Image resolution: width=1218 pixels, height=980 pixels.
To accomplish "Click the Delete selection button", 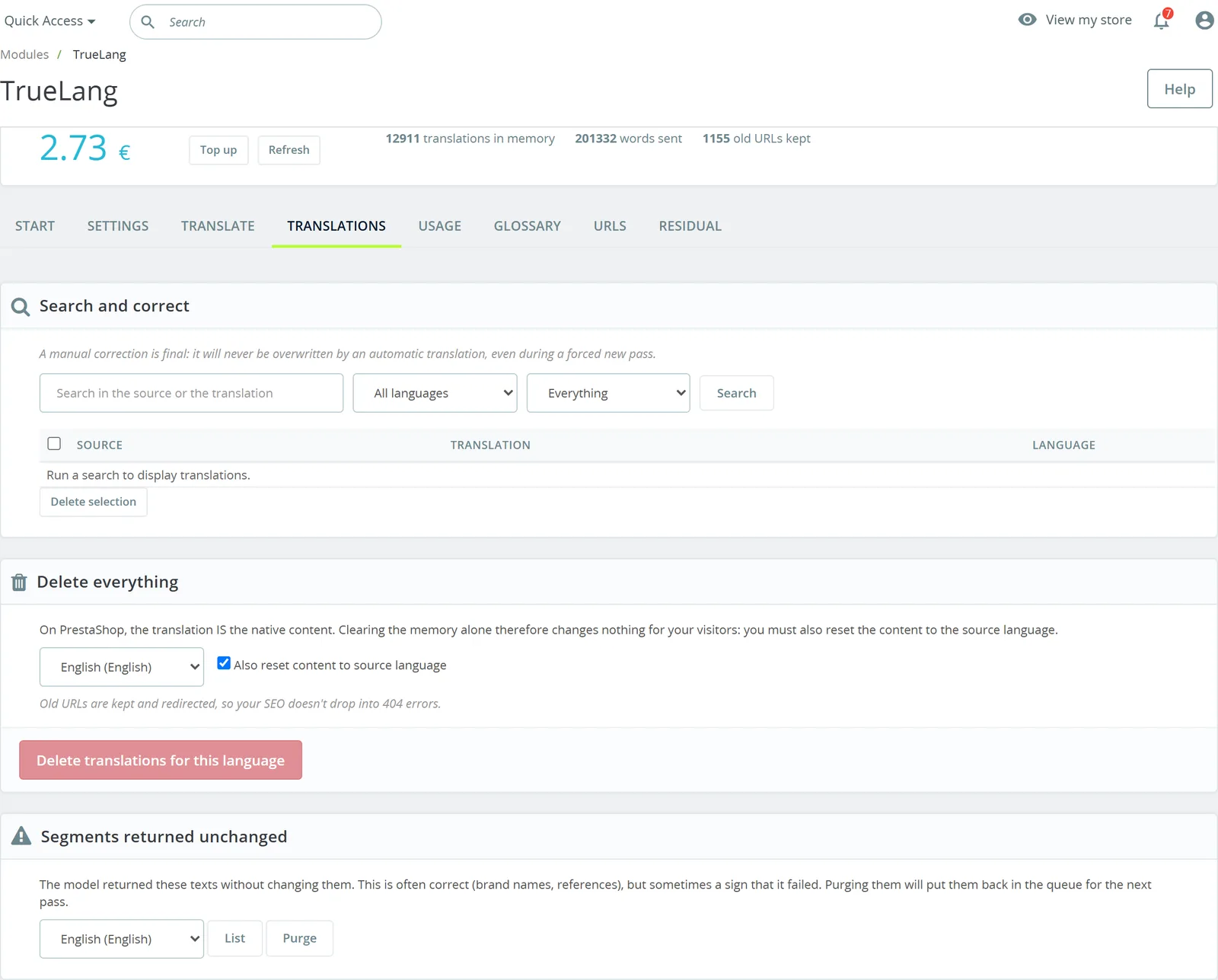I will click(94, 502).
